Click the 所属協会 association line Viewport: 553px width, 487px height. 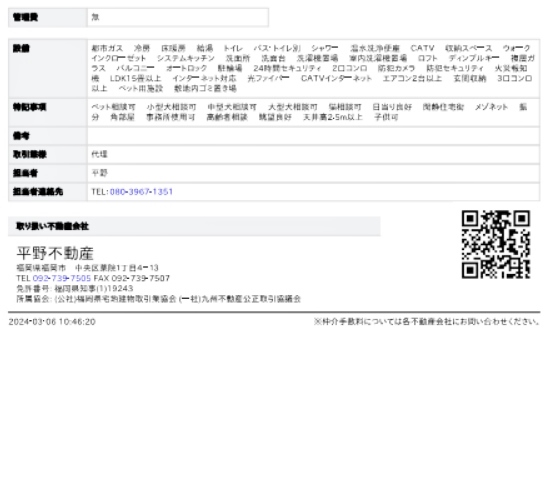158,299
